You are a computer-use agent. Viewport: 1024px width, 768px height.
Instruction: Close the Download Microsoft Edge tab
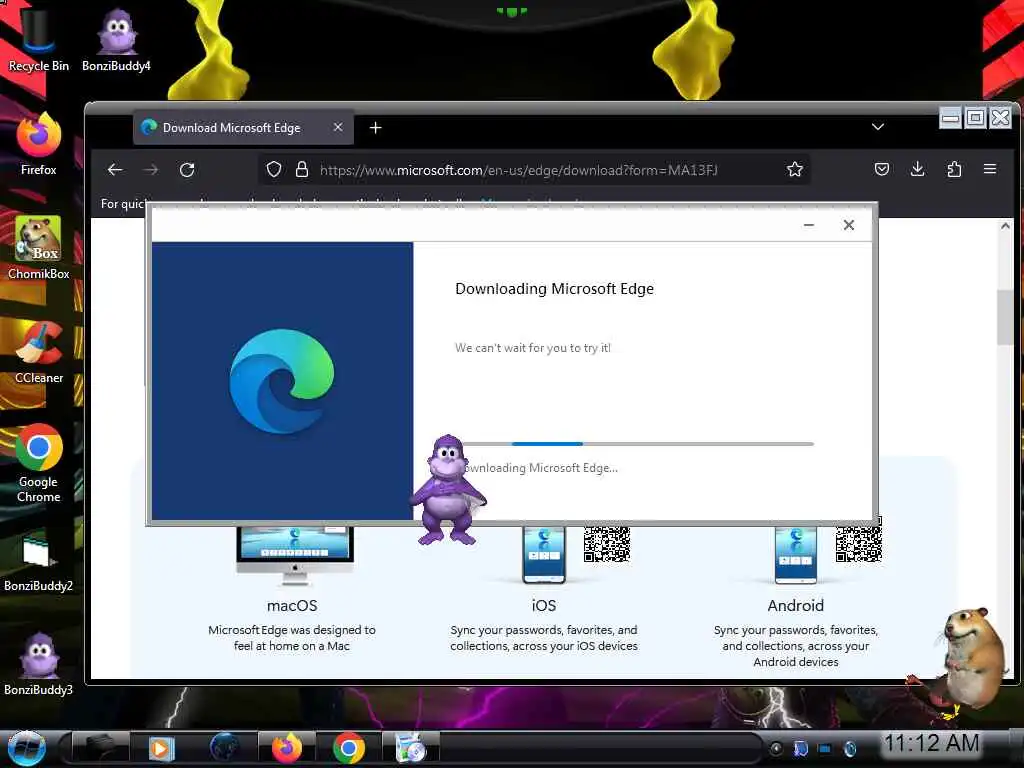(x=338, y=127)
